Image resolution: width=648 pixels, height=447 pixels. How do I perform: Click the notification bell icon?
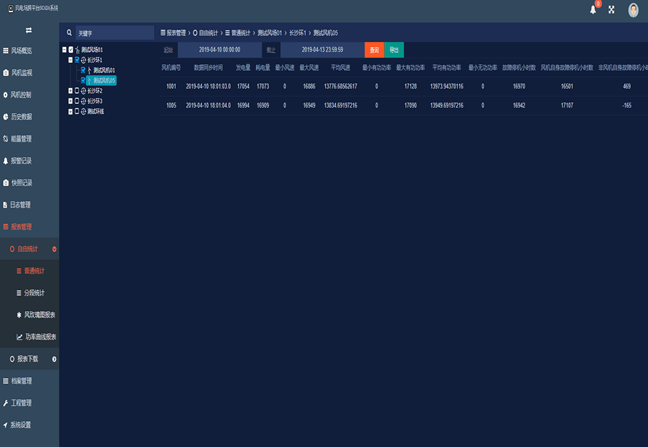[x=593, y=10]
